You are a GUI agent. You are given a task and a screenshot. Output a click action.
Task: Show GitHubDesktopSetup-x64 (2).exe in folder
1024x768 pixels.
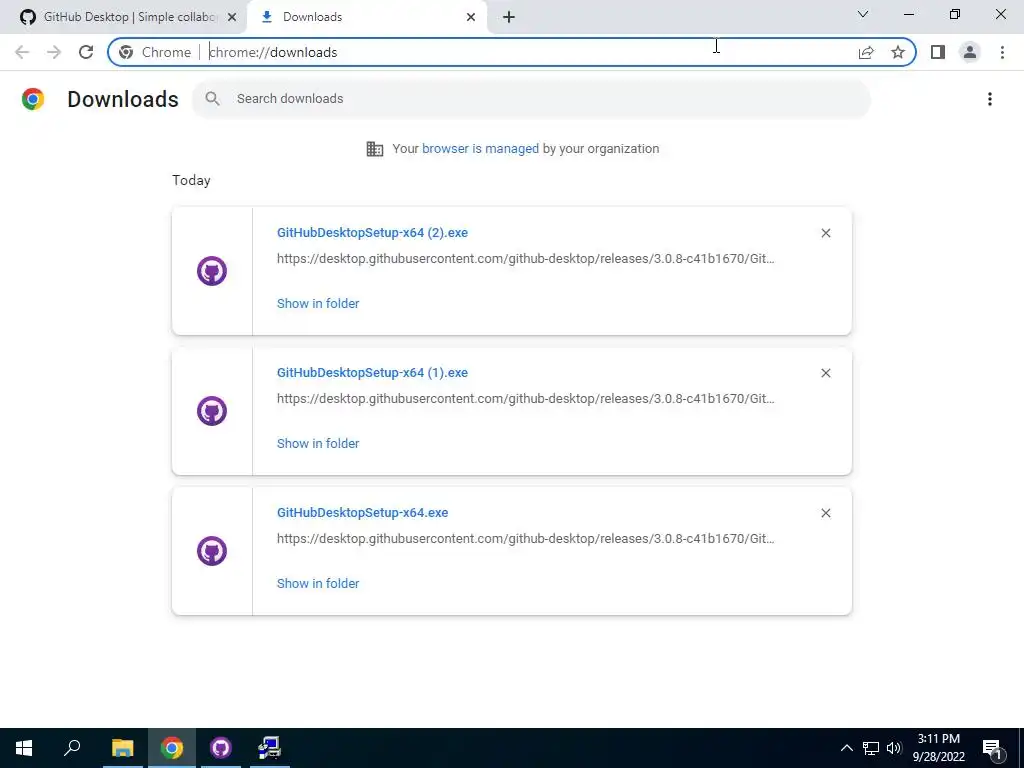pyautogui.click(x=318, y=303)
